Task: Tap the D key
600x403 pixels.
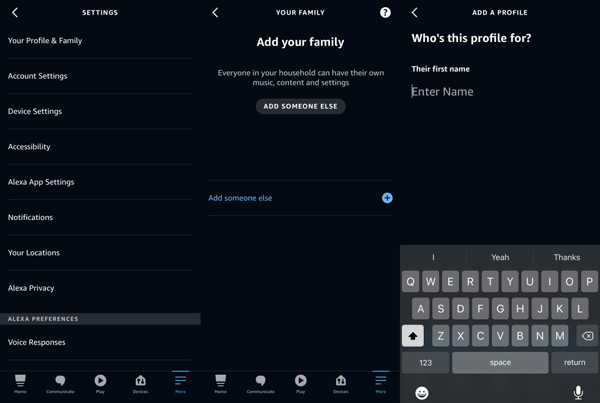Action: click(x=460, y=308)
